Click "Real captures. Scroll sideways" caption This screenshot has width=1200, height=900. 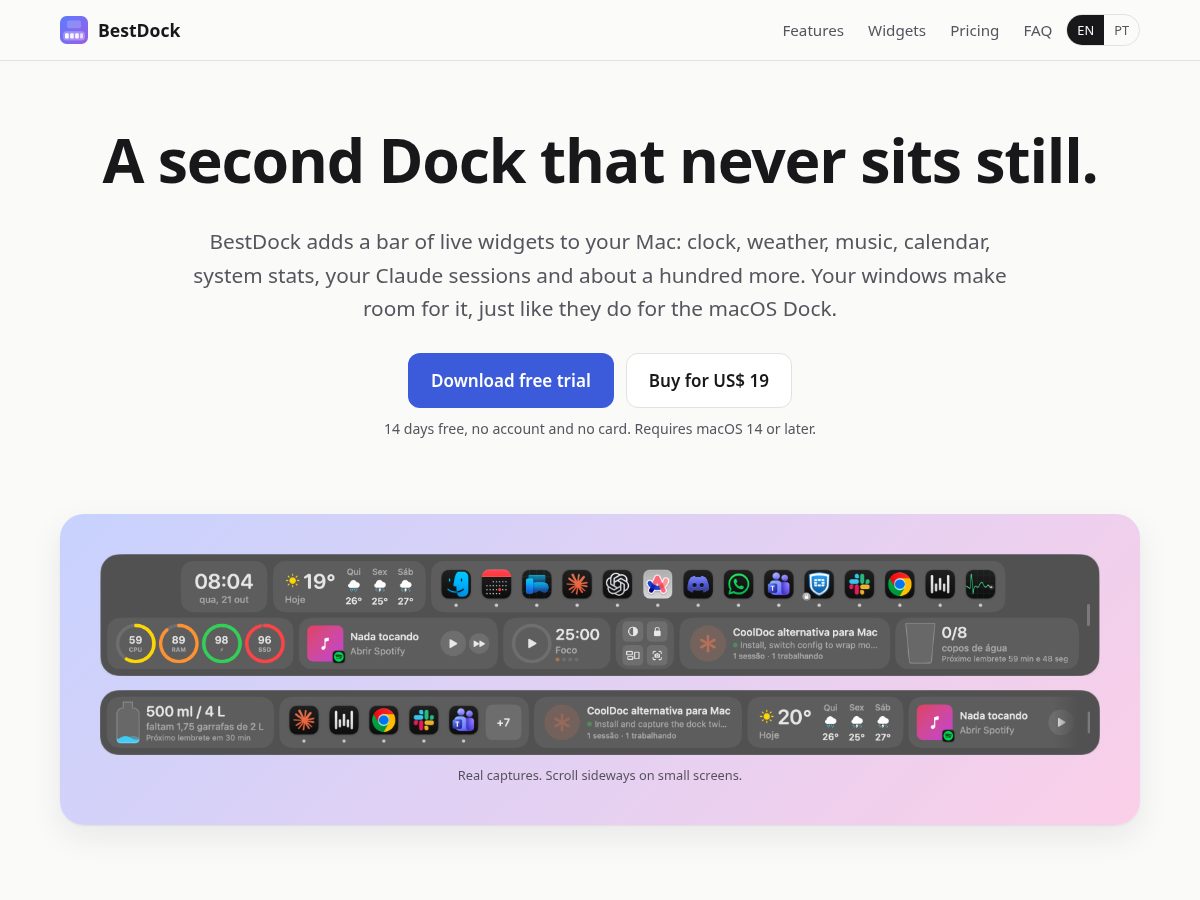pyautogui.click(x=600, y=775)
